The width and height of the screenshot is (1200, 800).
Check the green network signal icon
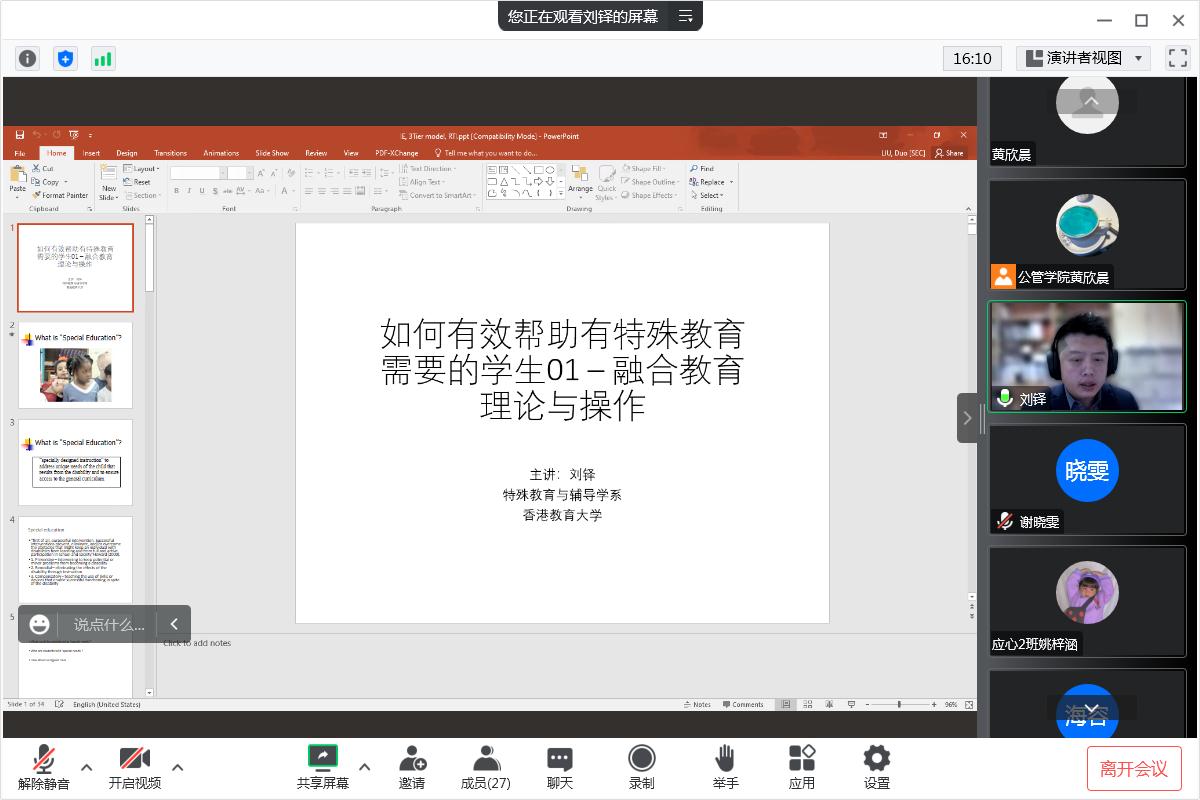click(x=103, y=58)
